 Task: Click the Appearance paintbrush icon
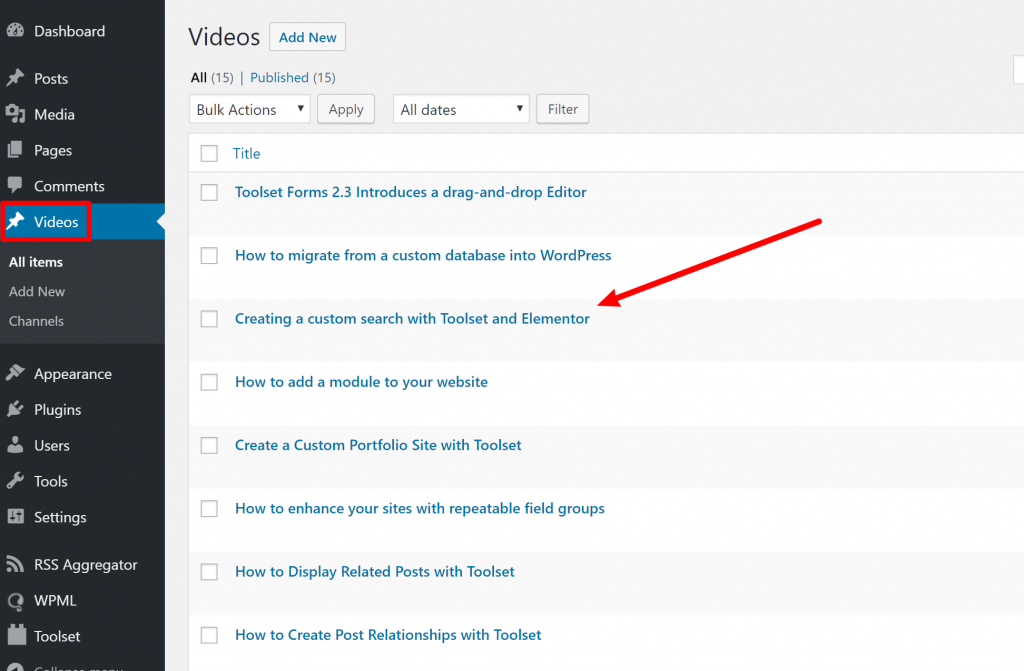pos(15,373)
